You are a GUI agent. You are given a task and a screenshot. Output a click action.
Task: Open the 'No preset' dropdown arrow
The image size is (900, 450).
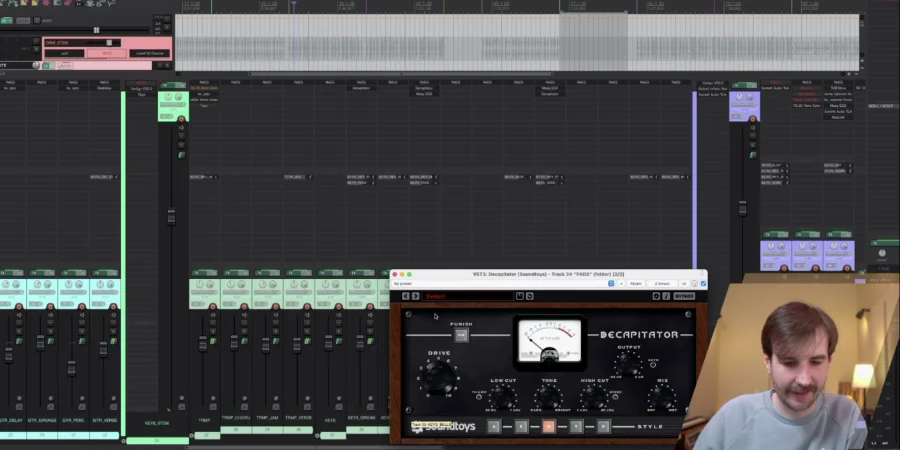[x=611, y=284]
